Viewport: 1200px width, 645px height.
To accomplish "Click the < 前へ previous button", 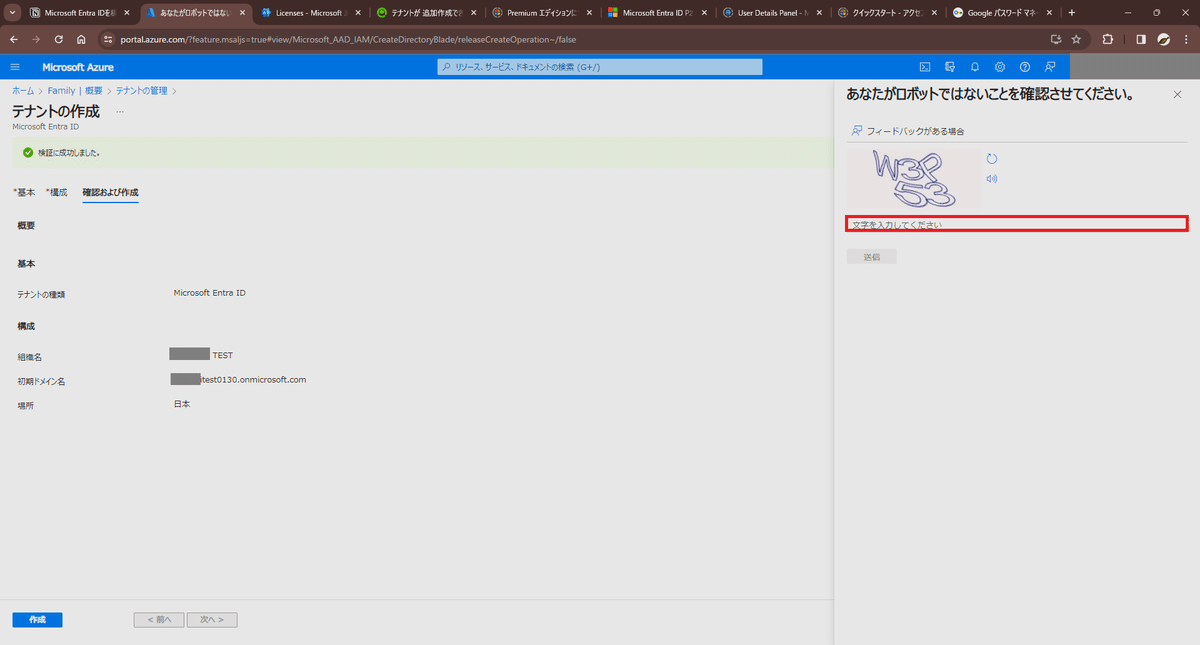I will tap(159, 620).
